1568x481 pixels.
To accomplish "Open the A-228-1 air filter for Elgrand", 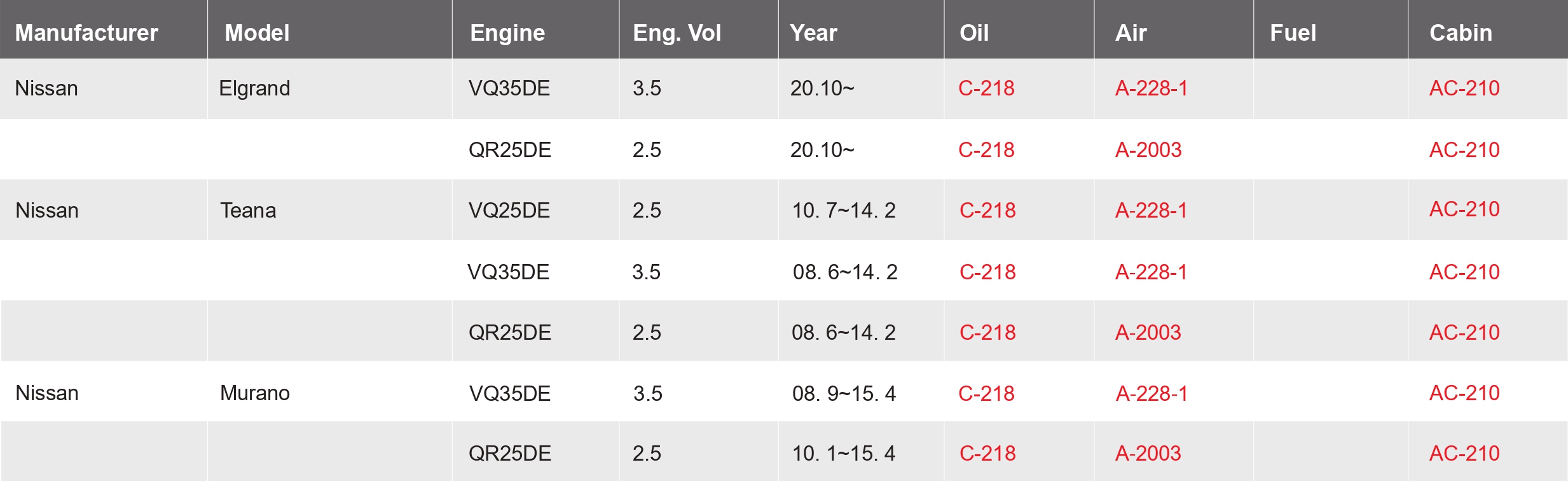I will [x=1152, y=88].
